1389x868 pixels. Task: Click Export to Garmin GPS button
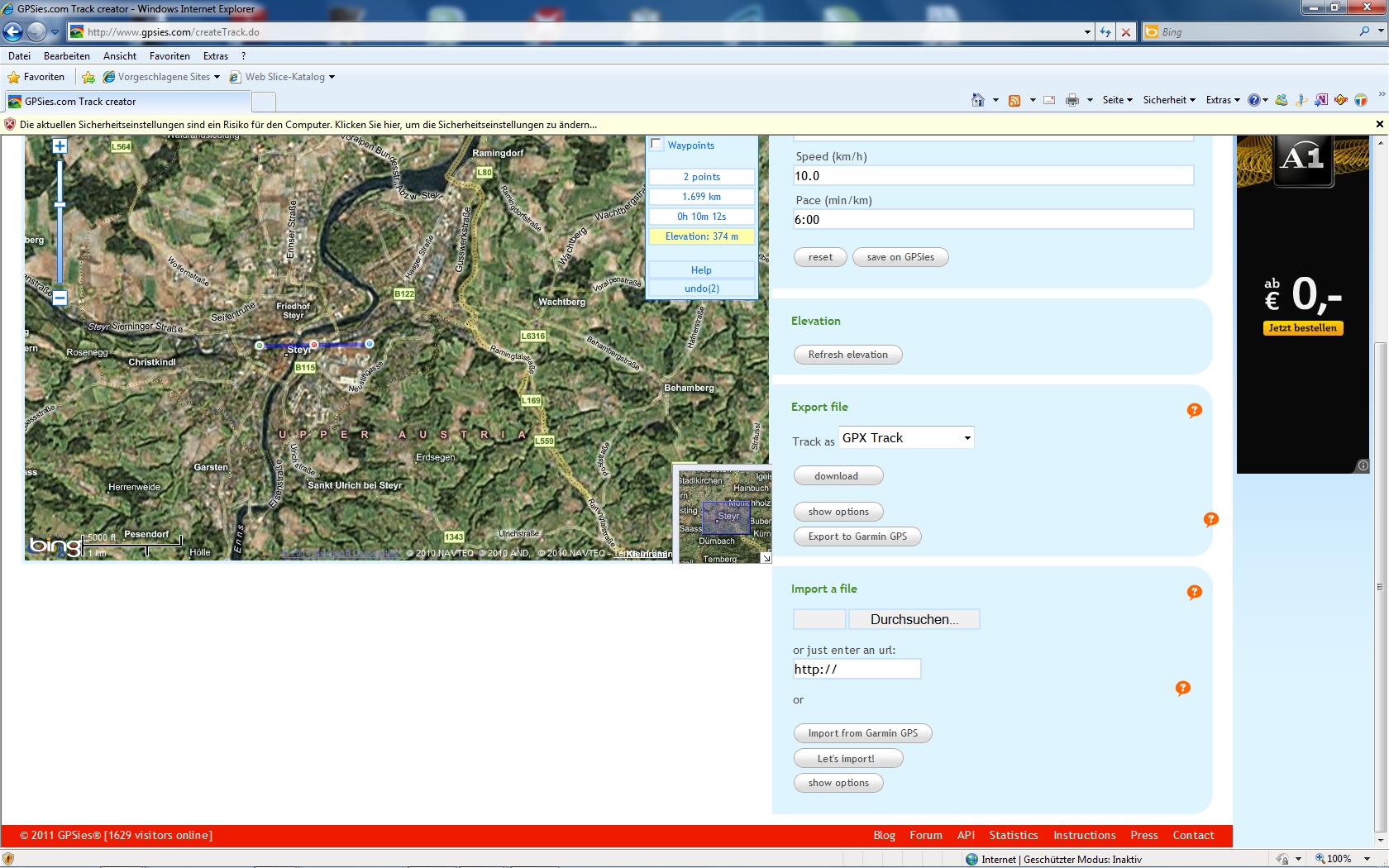pyautogui.click(x=857, y=537)
